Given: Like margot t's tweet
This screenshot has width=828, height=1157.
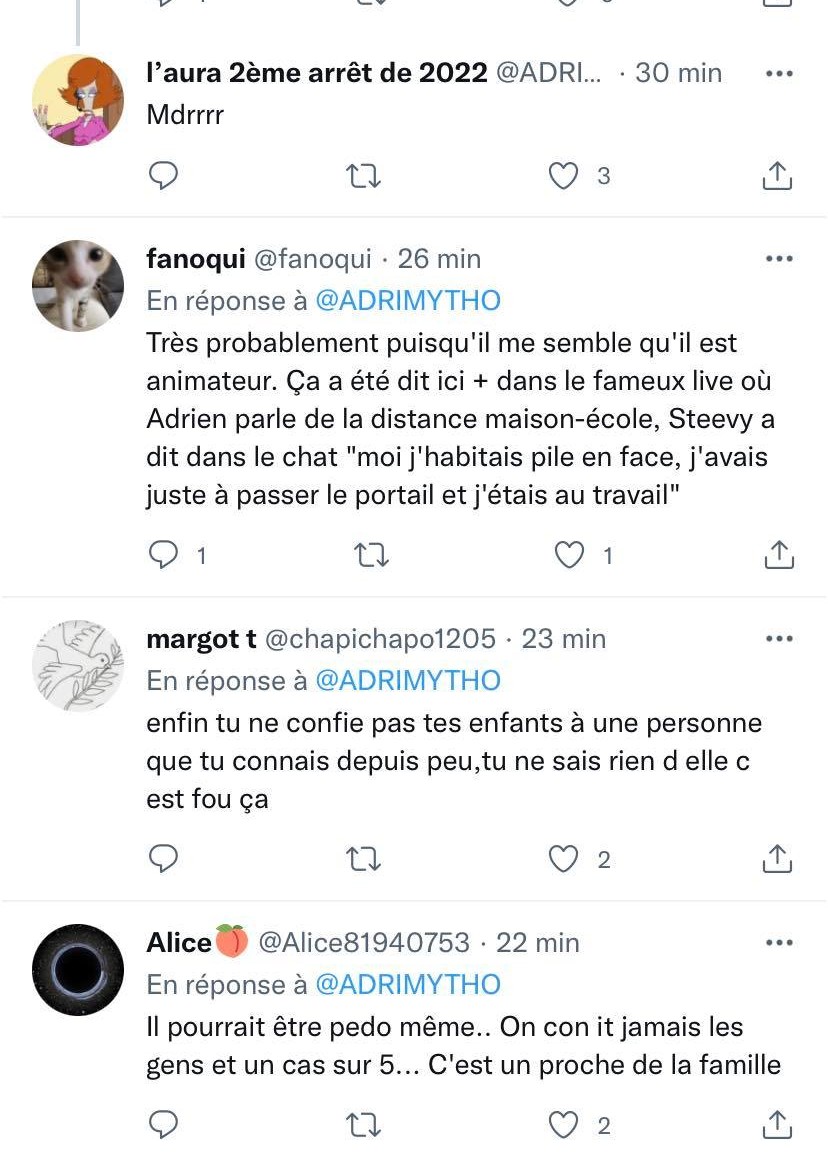Looking at the screenshot, I should 565,859.
